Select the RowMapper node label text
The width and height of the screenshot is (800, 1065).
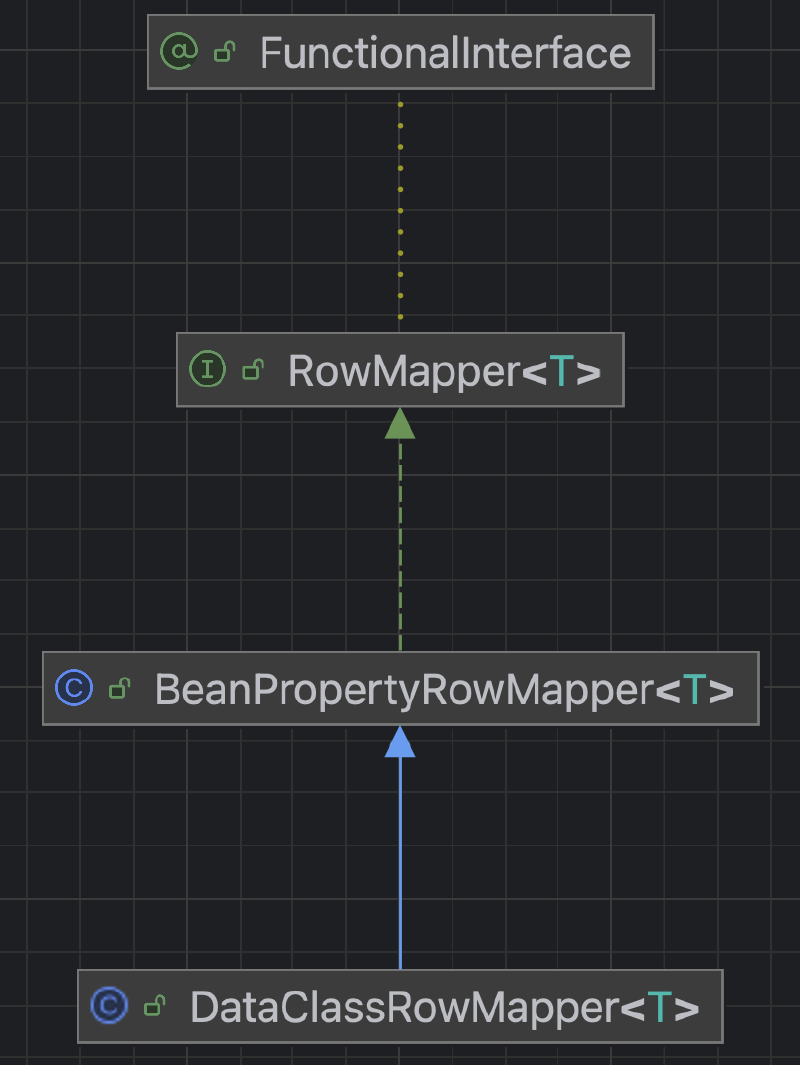[x=404, y=372]
